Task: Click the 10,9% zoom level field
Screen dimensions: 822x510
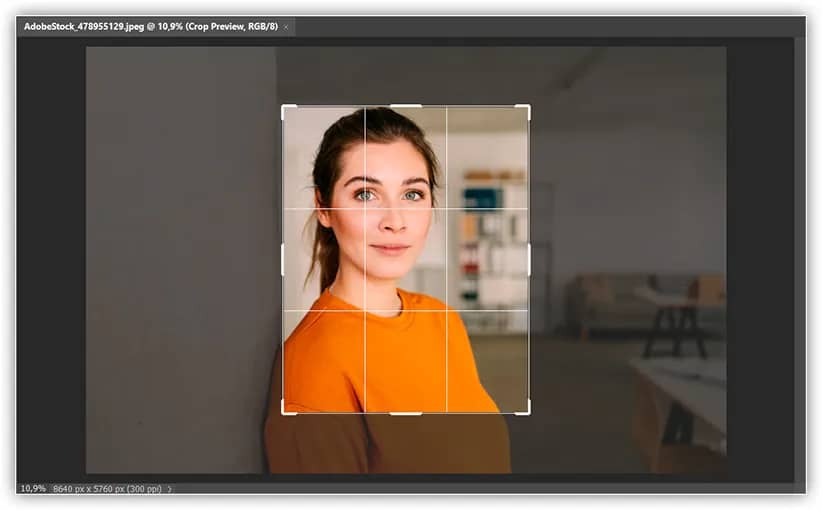Action: tap(33, 488)
